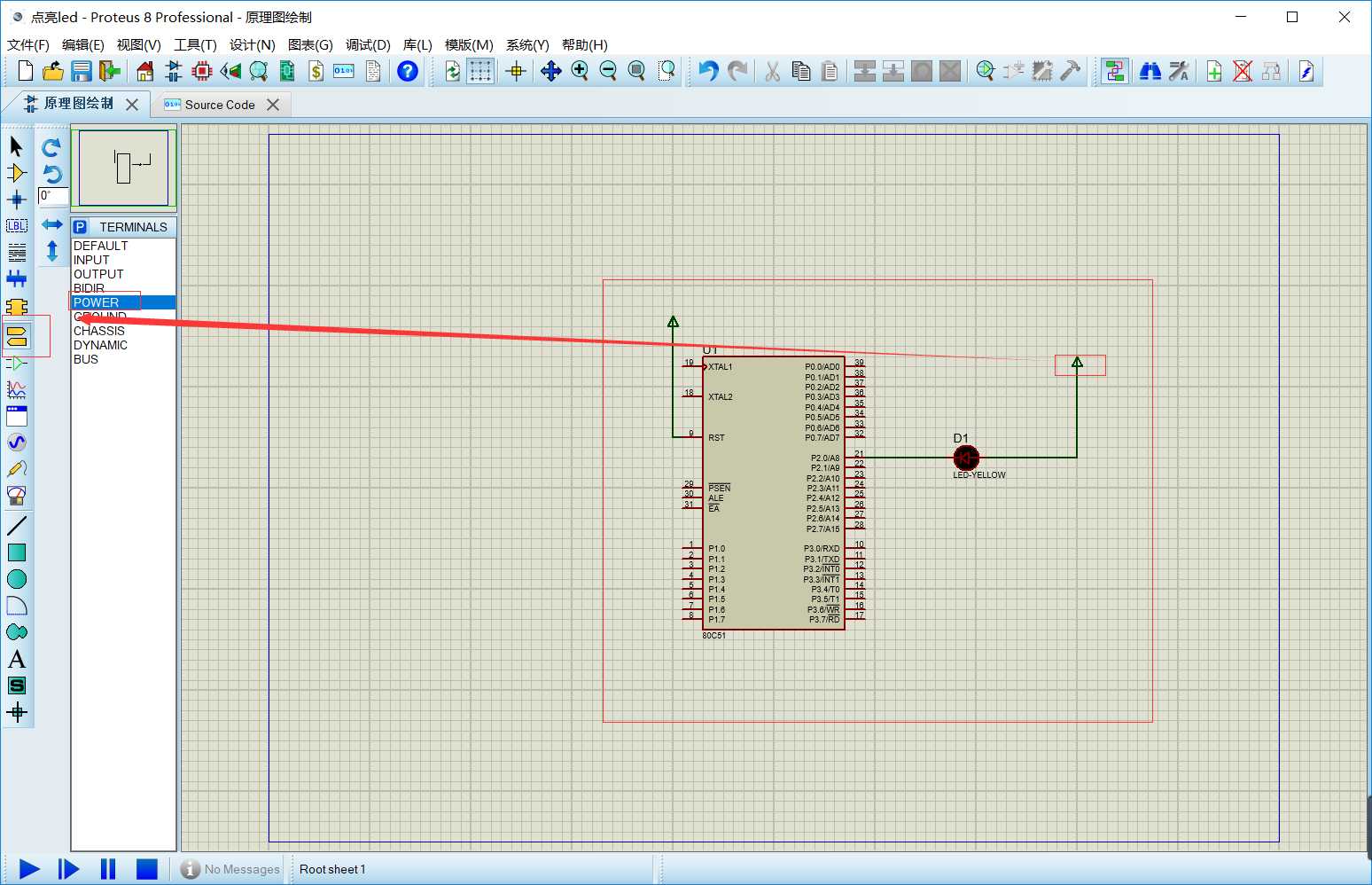Open Graph Mode tool

16,389
